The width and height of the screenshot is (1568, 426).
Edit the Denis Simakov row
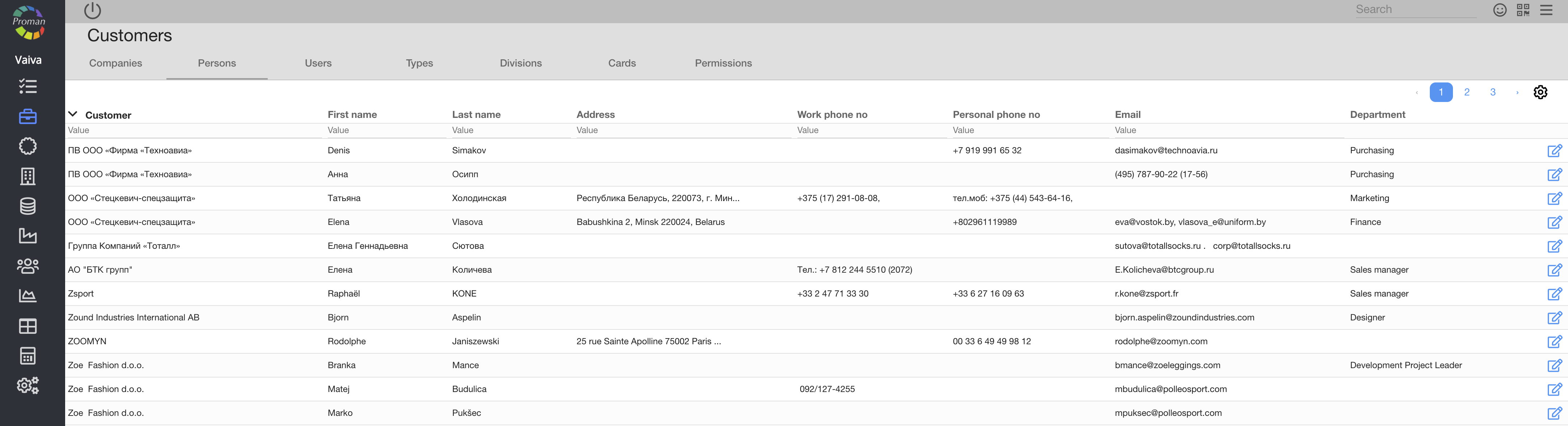tap(1554, 151)
